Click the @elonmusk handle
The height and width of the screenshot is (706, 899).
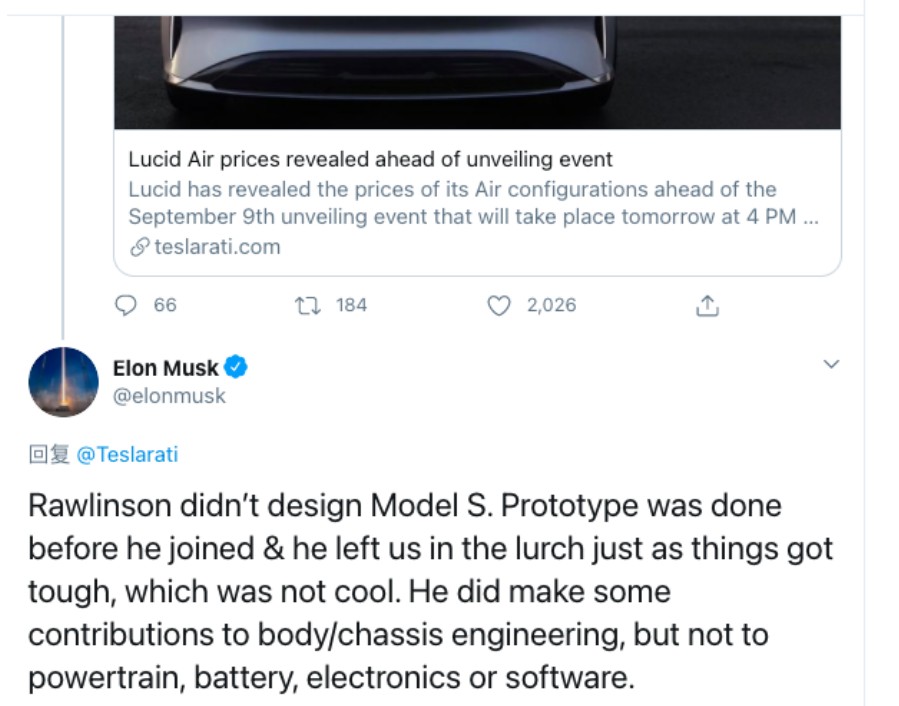point(169,395)
